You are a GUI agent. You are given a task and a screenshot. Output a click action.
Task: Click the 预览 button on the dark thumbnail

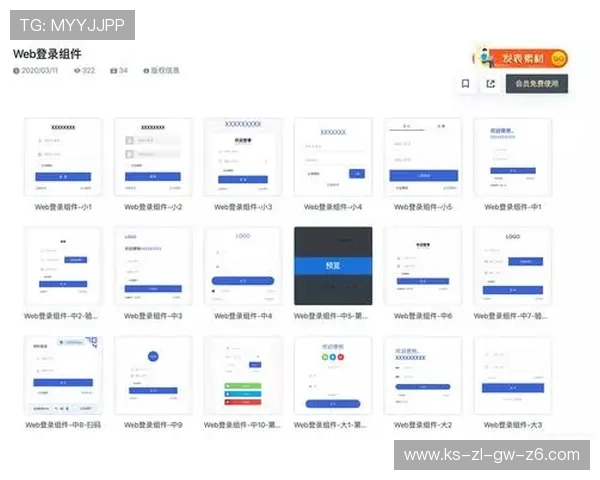(333, 266)
